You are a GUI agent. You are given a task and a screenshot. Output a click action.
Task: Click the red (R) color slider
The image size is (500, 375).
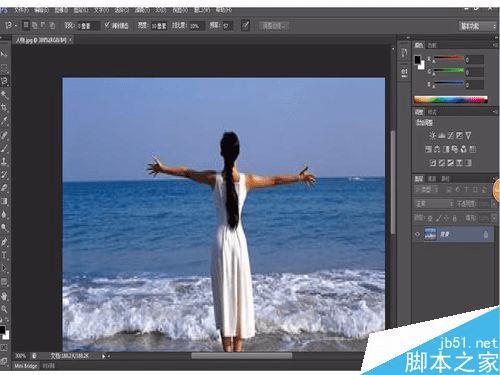448,59
